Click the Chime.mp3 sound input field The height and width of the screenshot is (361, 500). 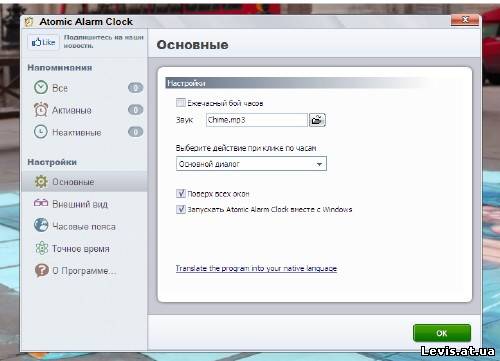coord(257,120)
